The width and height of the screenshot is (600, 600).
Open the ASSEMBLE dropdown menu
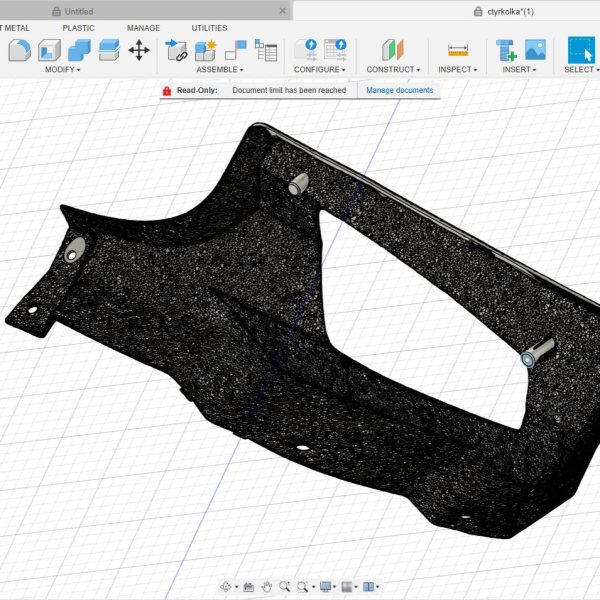tap(222, 70)
